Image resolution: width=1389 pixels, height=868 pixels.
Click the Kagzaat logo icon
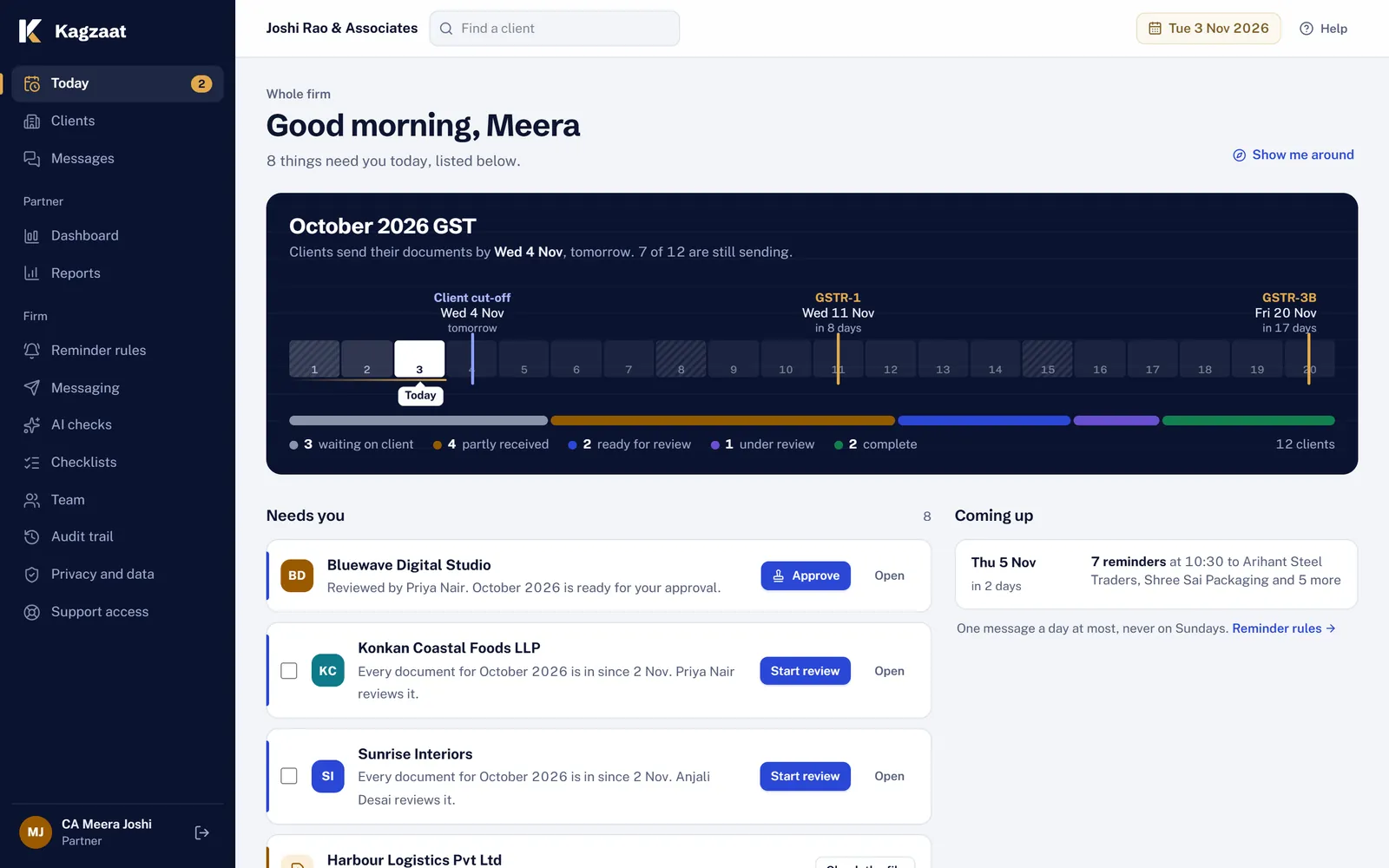[30, 31]
